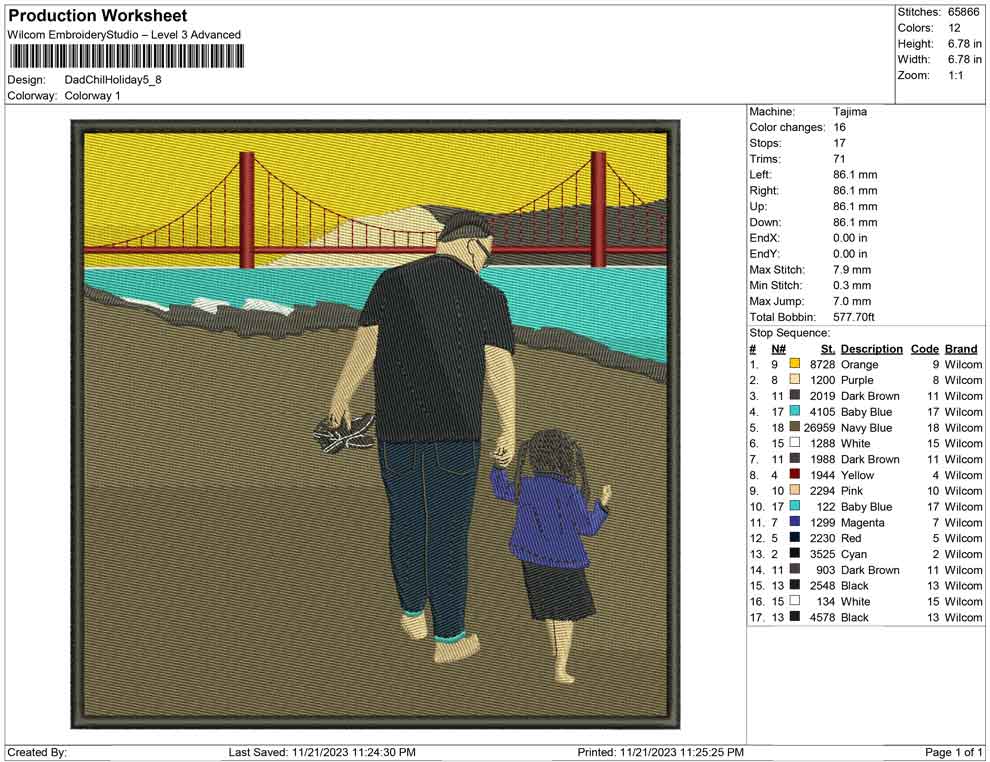Click the Yellow thread swatch in stop 8

[x=795, y=475]
